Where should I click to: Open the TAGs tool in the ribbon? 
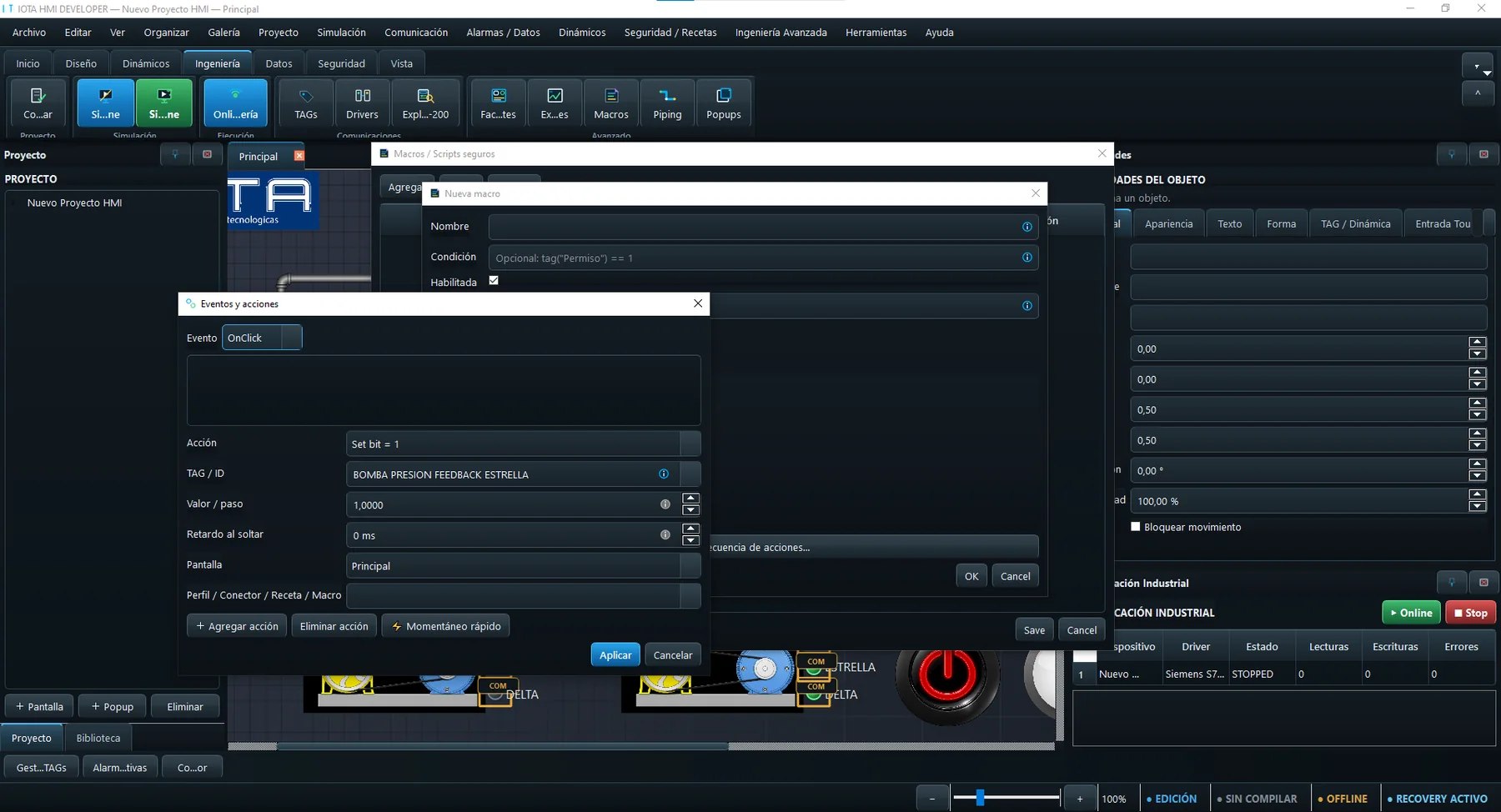pos(306,103)
